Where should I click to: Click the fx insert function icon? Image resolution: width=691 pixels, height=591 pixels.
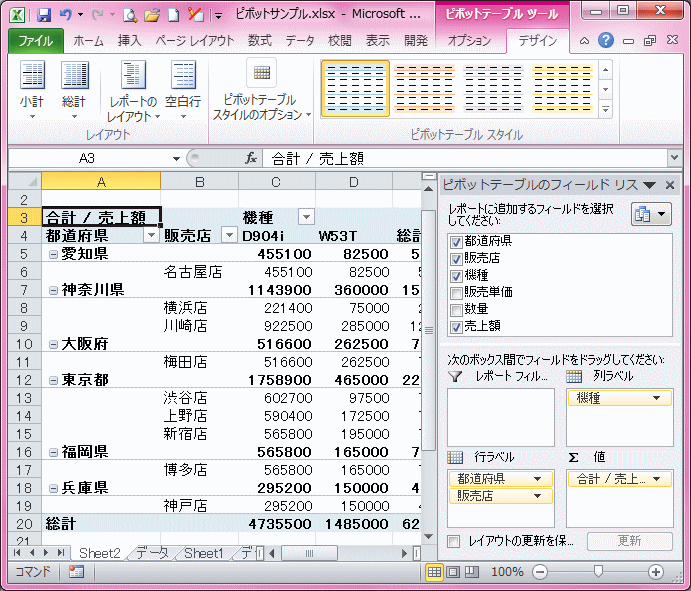tap(251, 158)
